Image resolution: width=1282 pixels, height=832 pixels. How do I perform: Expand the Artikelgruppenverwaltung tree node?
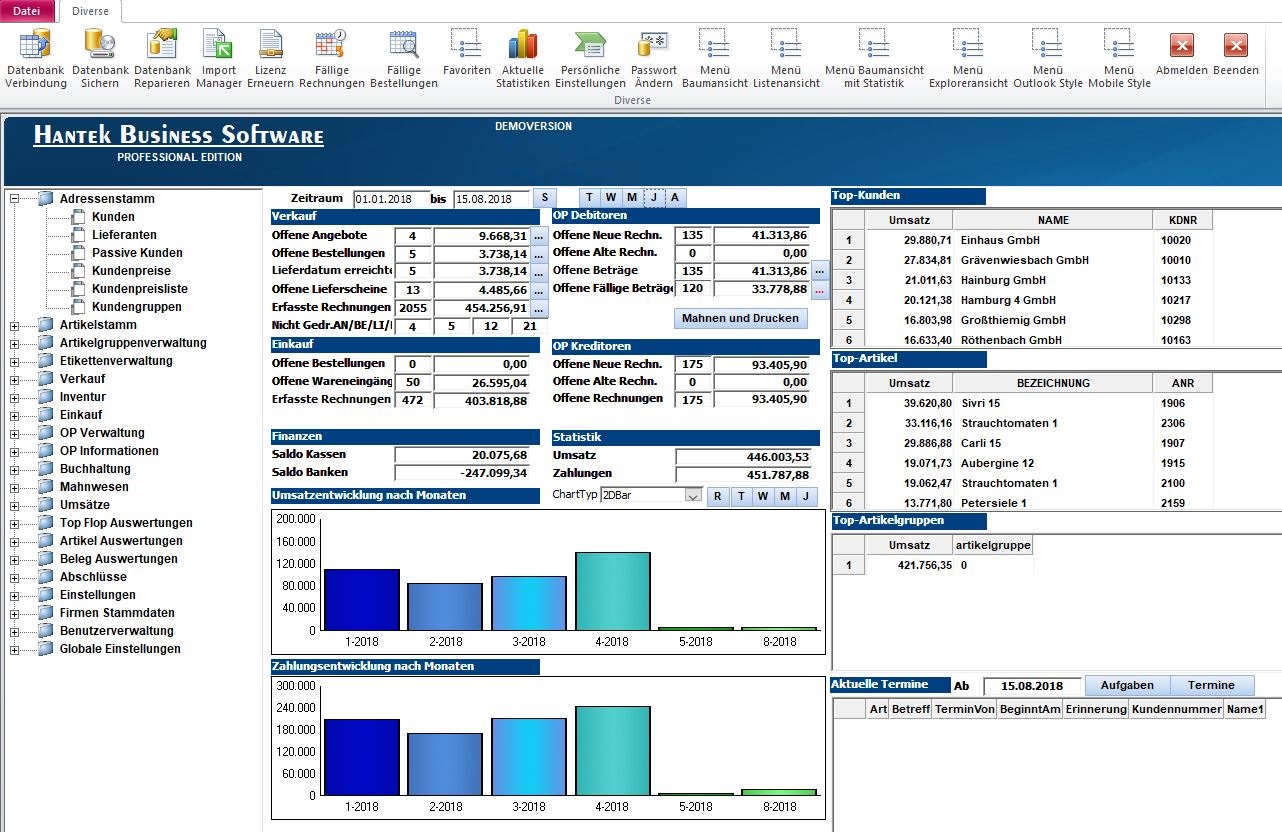(x=14, y=343)
